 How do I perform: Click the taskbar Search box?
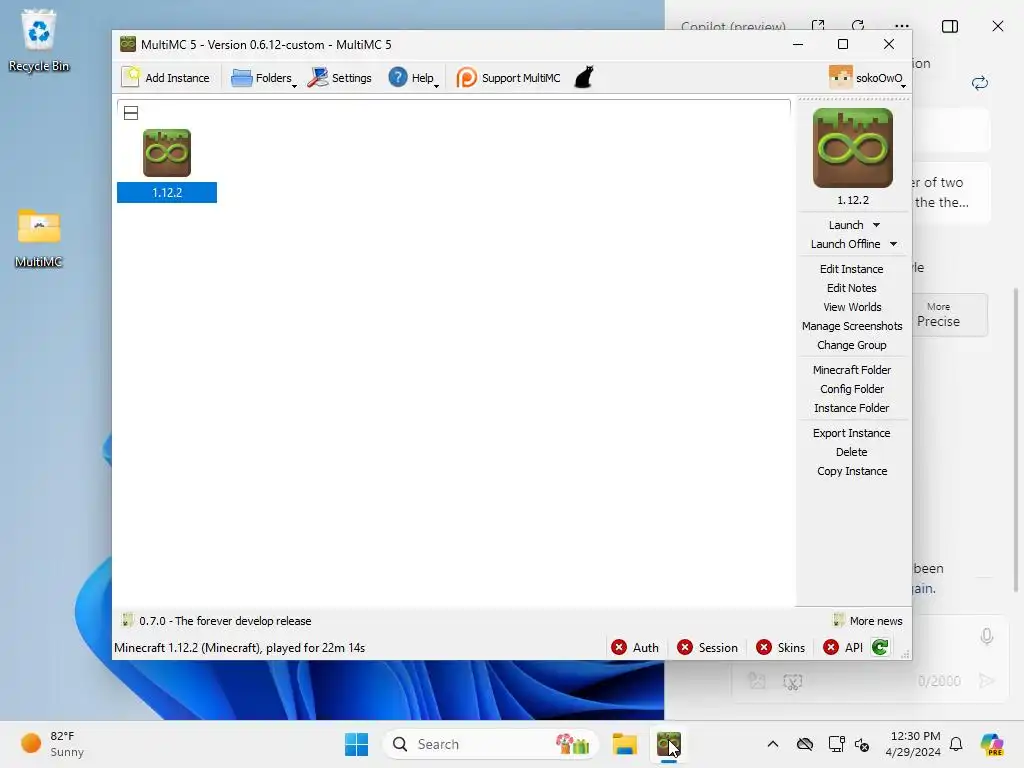point(490,744)
